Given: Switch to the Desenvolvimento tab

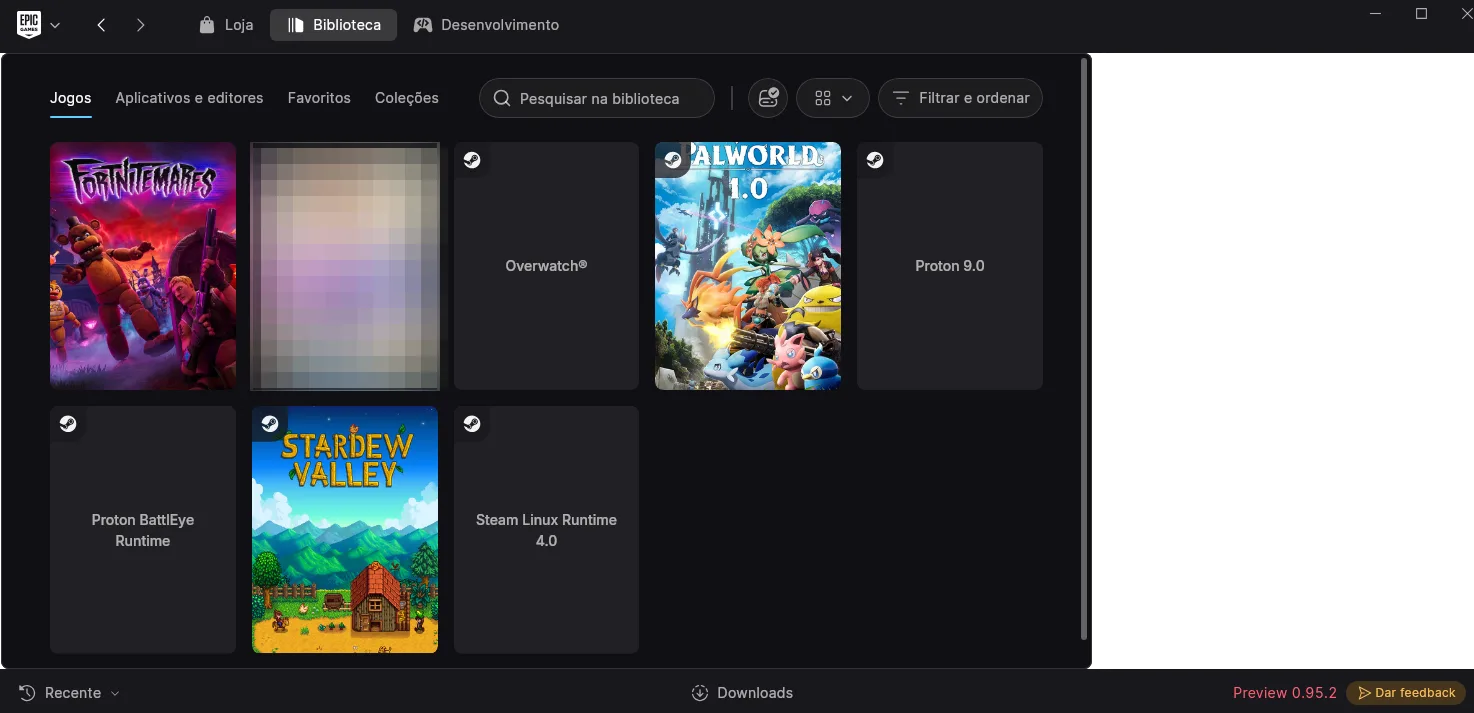Looking at the screenshot, I should coord(486,25).
